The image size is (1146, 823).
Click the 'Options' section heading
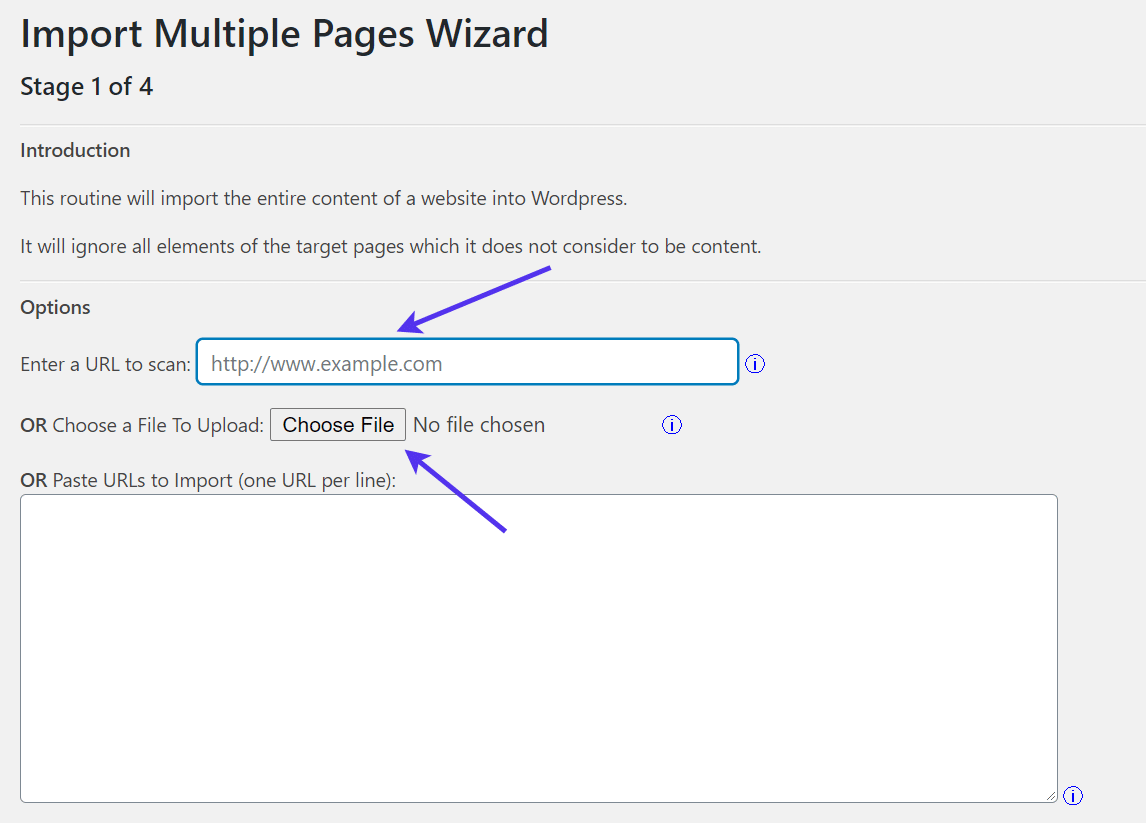(x=55, y=307)
